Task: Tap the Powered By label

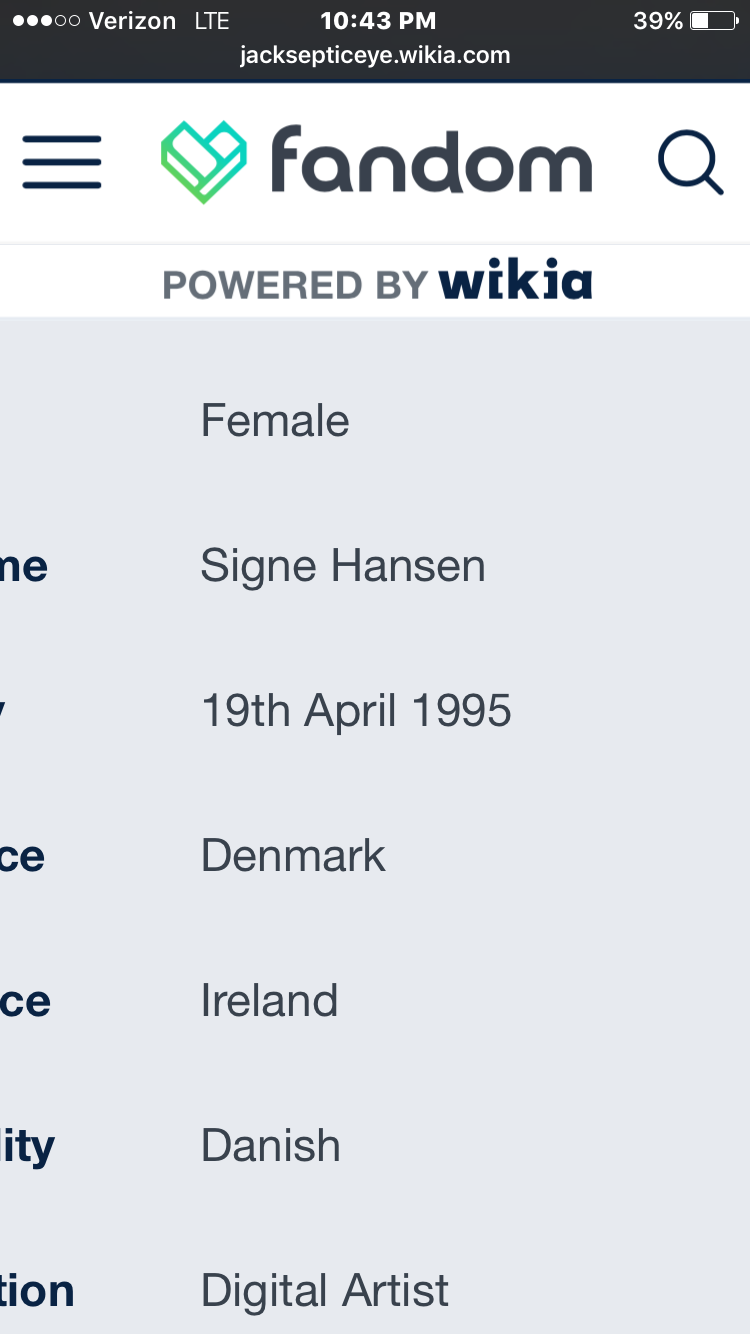Action: (296, 285)
